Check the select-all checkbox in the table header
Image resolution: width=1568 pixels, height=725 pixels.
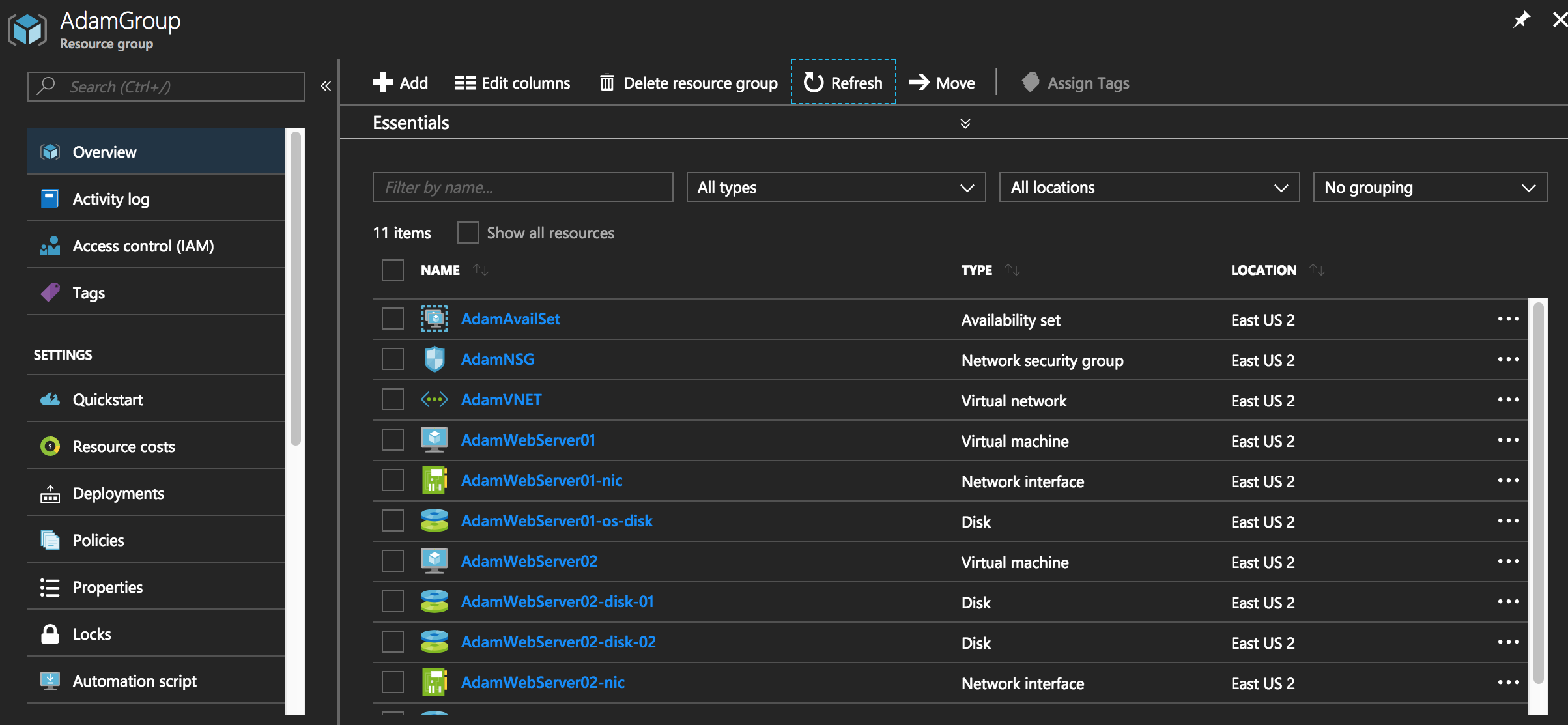pos(392,270)
